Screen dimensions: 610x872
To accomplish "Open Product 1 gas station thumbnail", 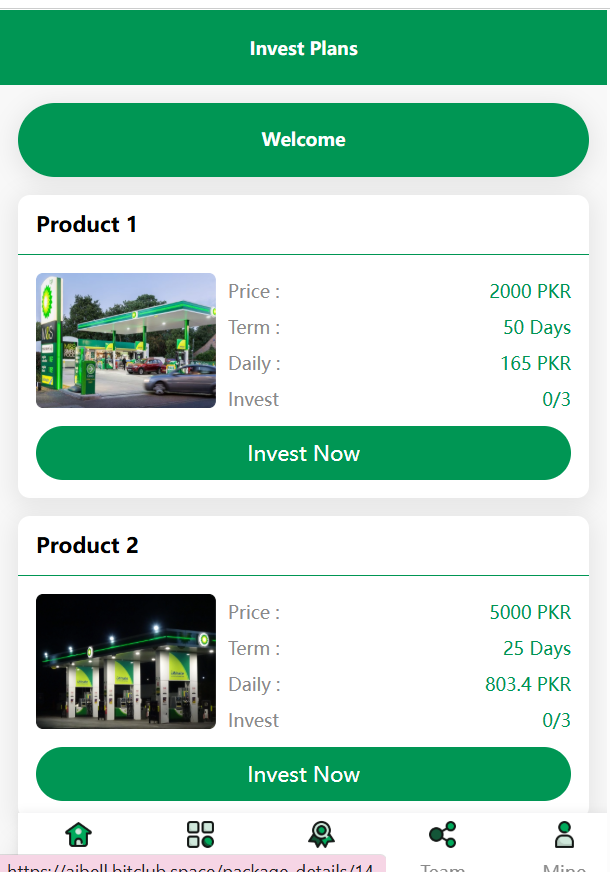I will tap(126, 340).
